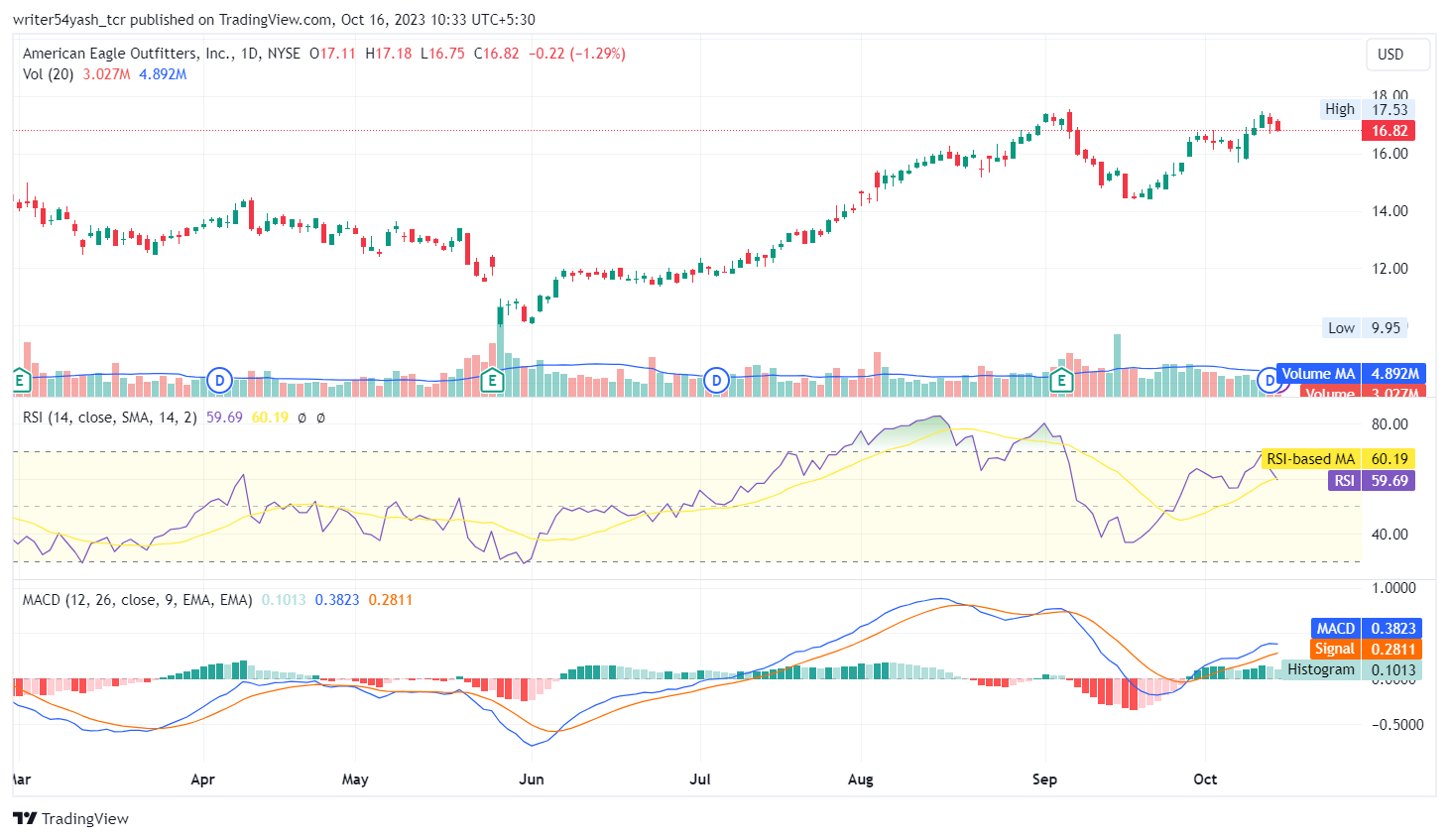Click the 16.00 price axis value
Viewport: 1449px width, 840px height.
(1389, 154)
